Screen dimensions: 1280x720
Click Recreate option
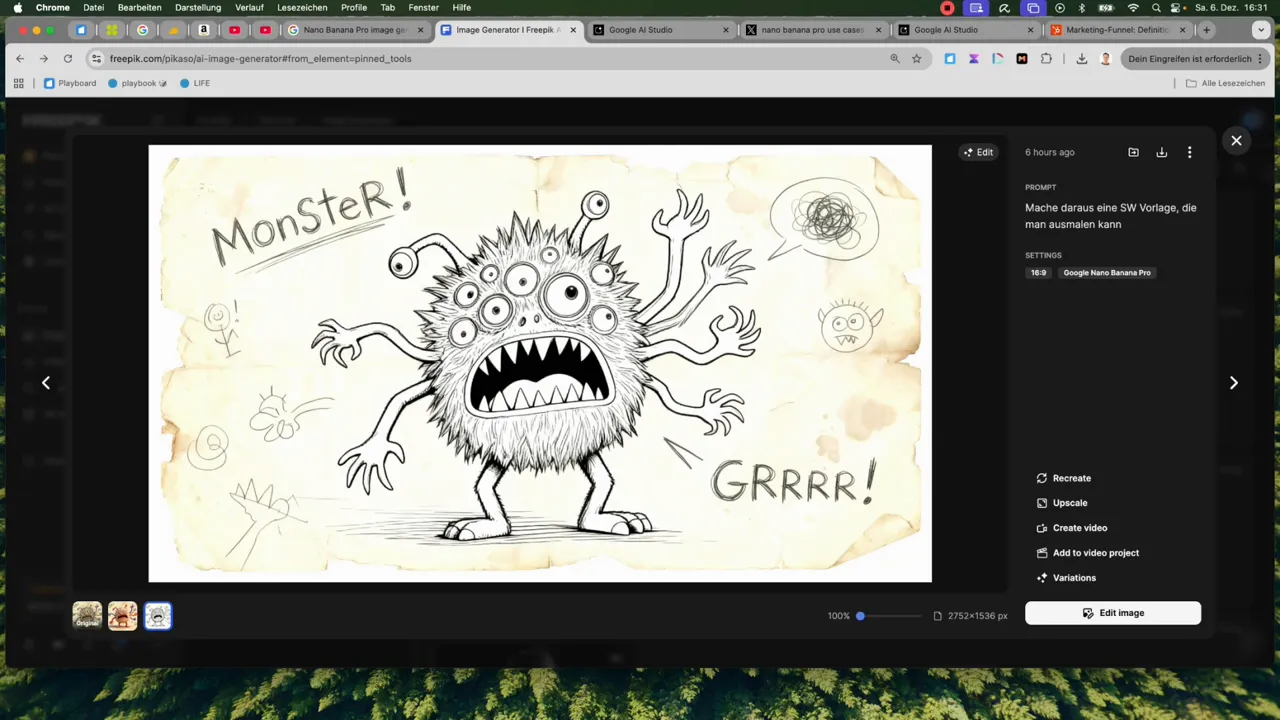[x=1071, y=478]
